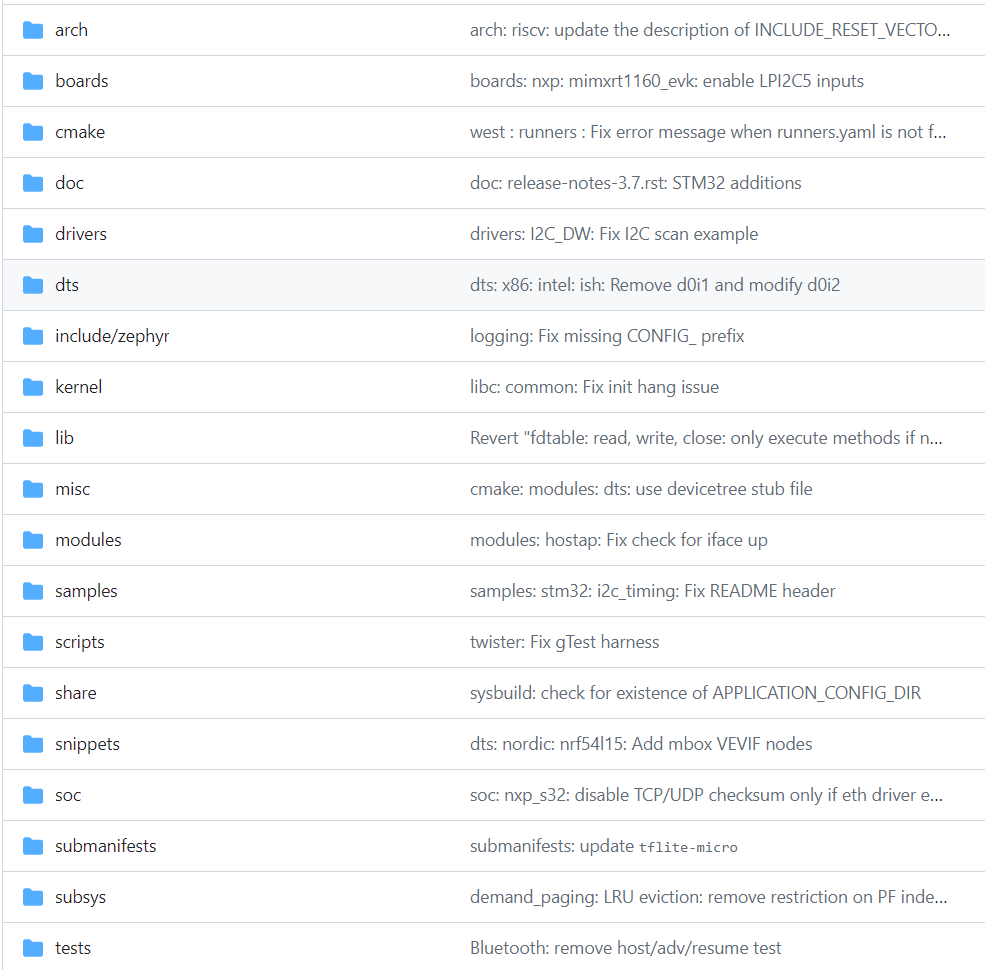
Task: Open commit 'arch: riscv: update the description'
Action: [x=710, y=30]
